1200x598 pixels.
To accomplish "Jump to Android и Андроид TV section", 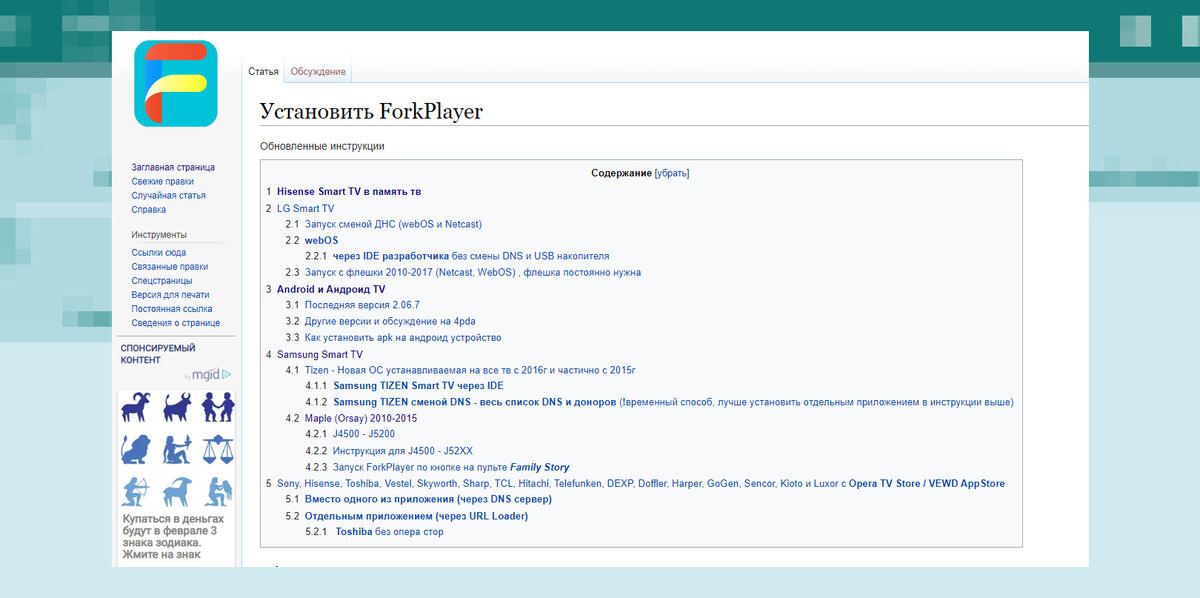I will pos(331,289).
